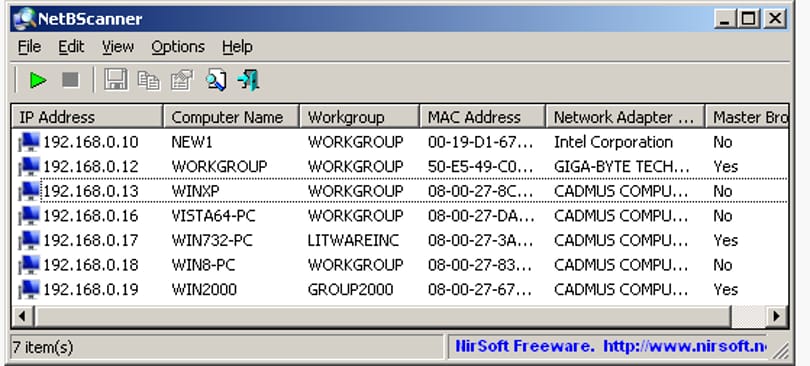Click the computer icon beside 192.168.0.10

[x=29, y=142]
